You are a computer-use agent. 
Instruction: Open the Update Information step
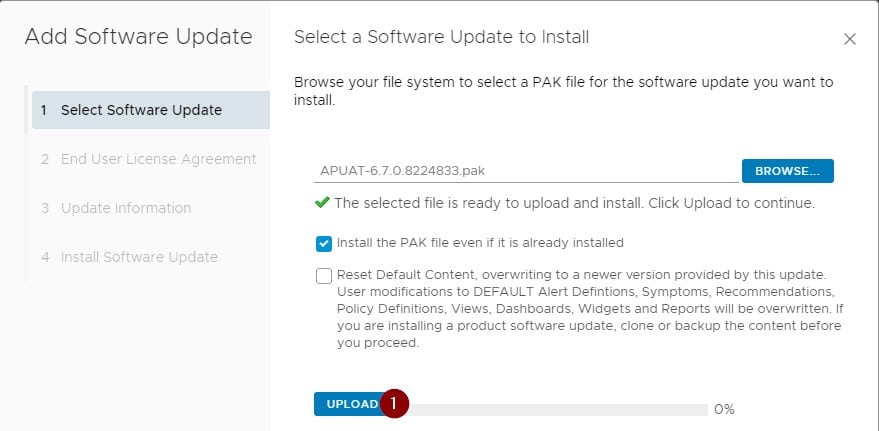pyautogui.click(x=125, y=208)
